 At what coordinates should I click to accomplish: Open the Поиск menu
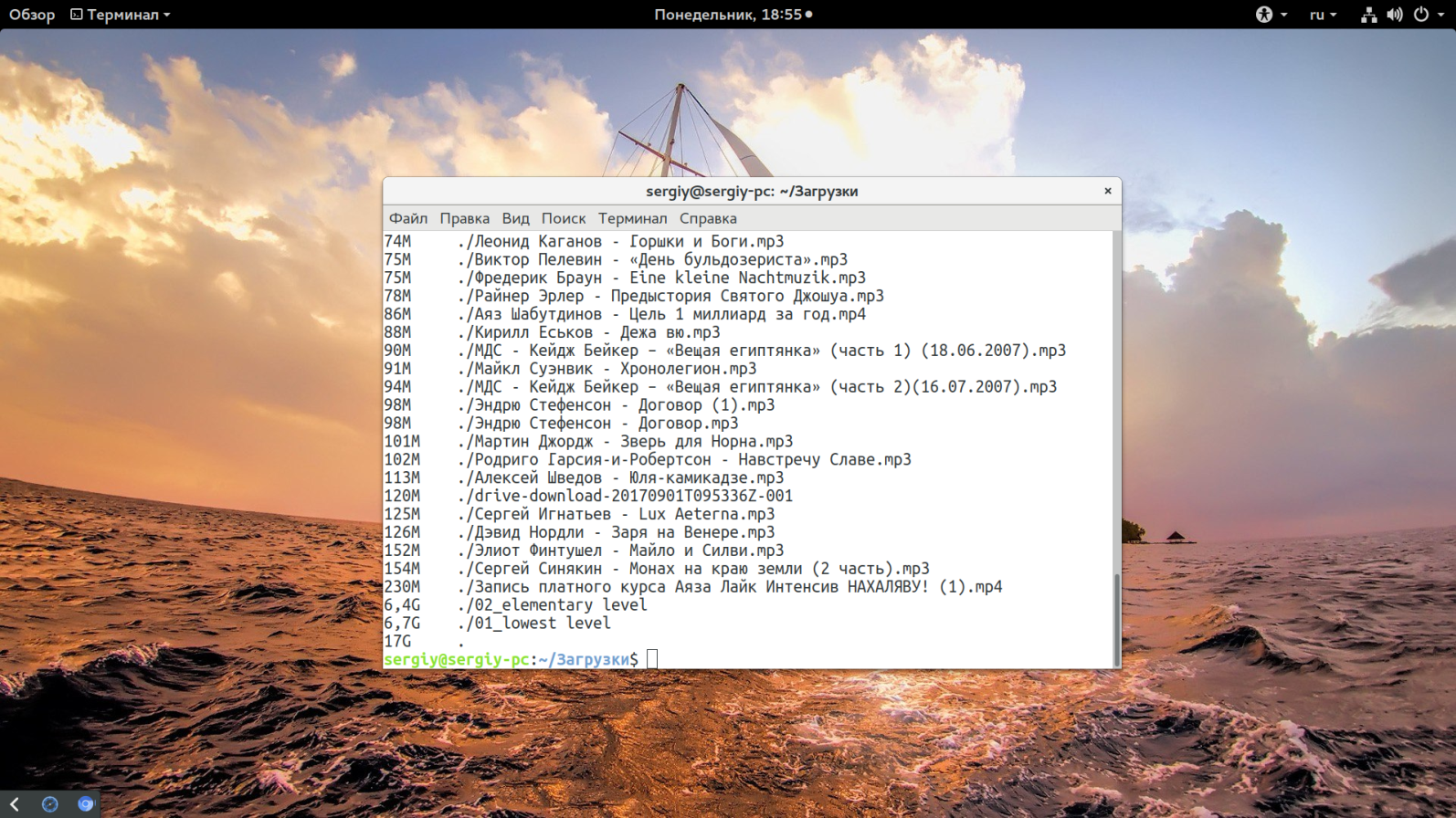point(563,218)
